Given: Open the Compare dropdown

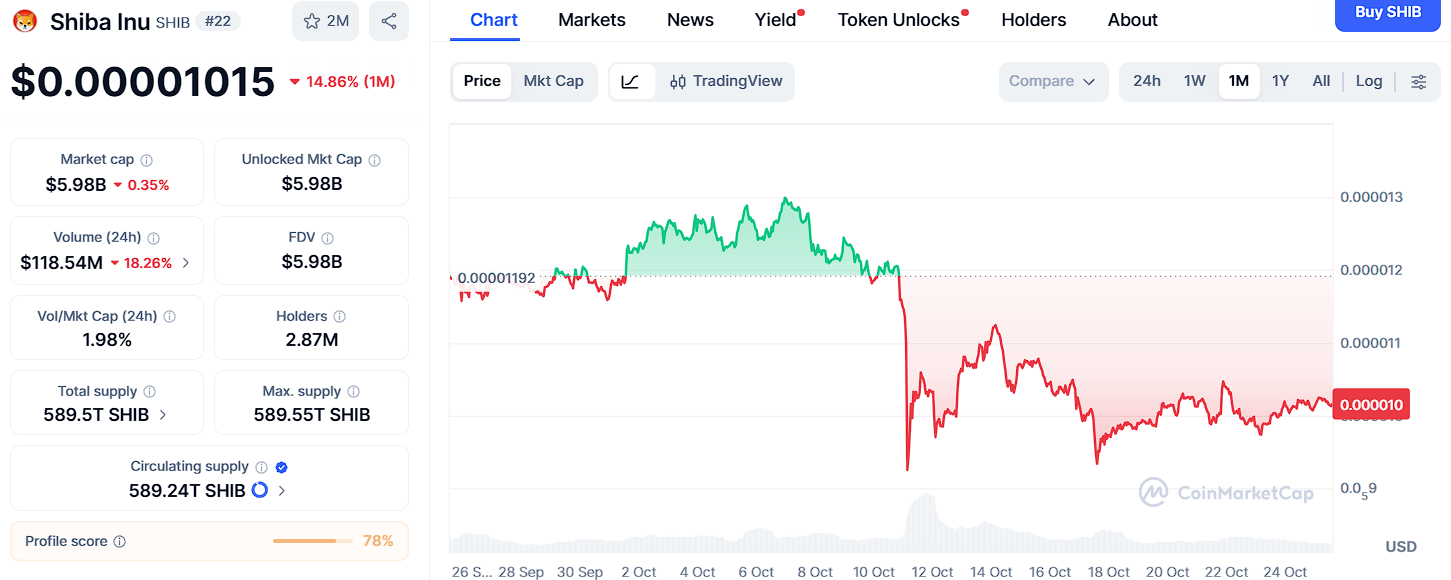Looking at the screenshot, I should tap(1052, 81).
